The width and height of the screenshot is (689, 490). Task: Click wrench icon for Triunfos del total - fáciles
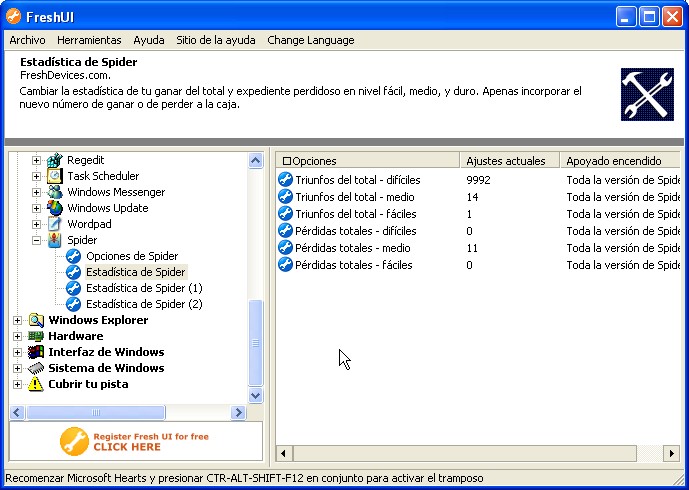(285, 214)
